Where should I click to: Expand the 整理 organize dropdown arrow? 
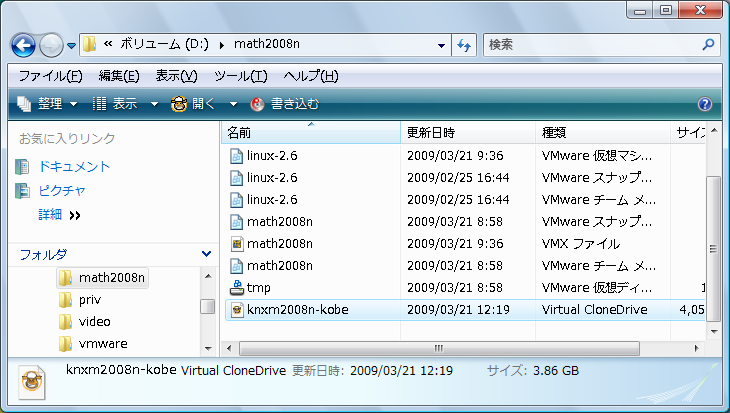[74, 104]
